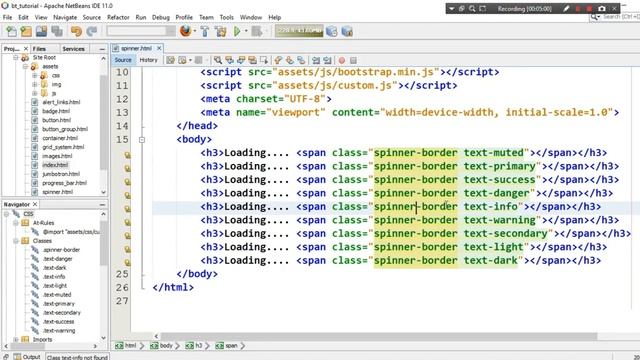Click the New Project toolbar icon

(26, 31)
